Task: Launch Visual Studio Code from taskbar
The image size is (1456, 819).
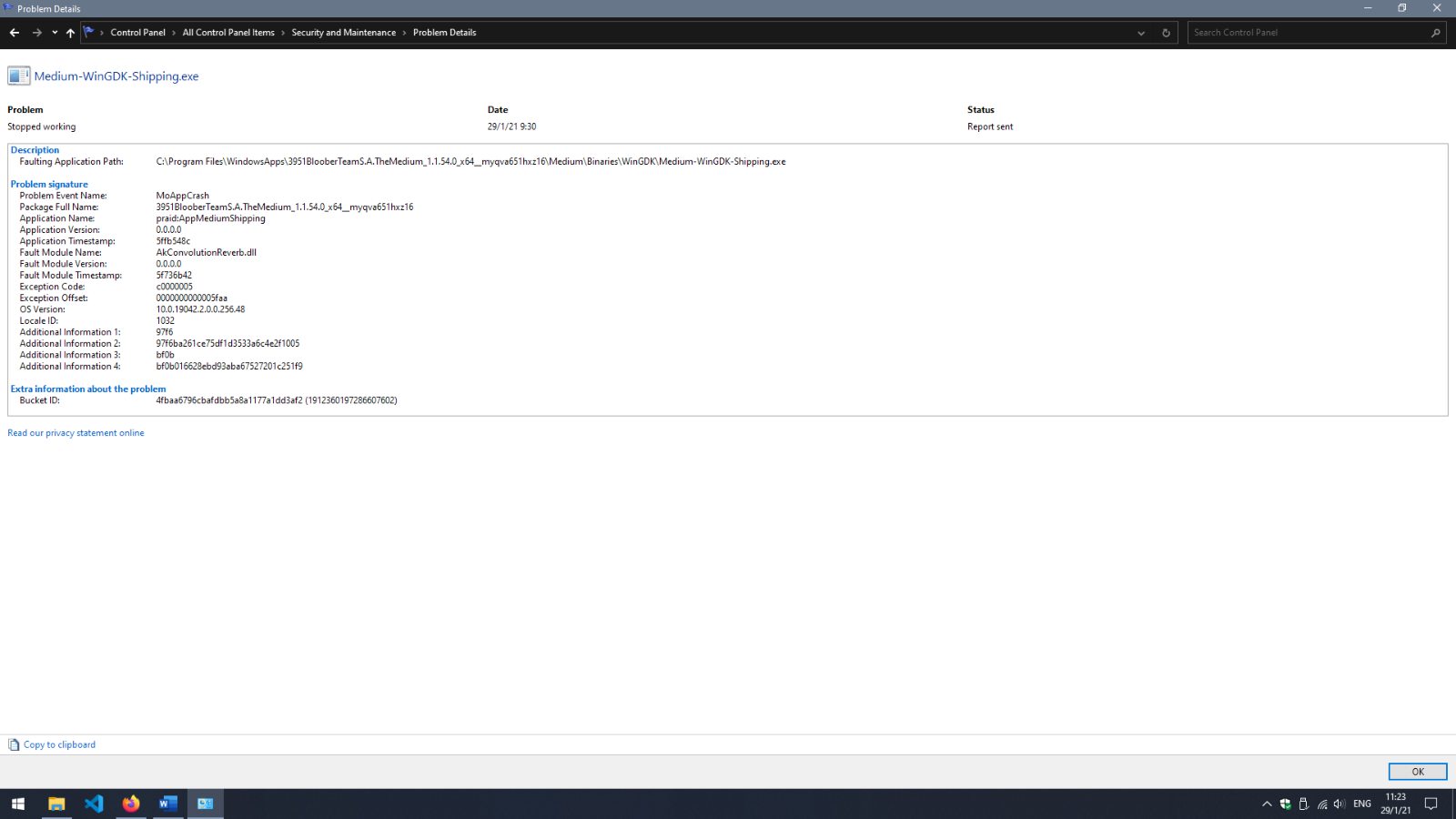Action: [94, 804]
